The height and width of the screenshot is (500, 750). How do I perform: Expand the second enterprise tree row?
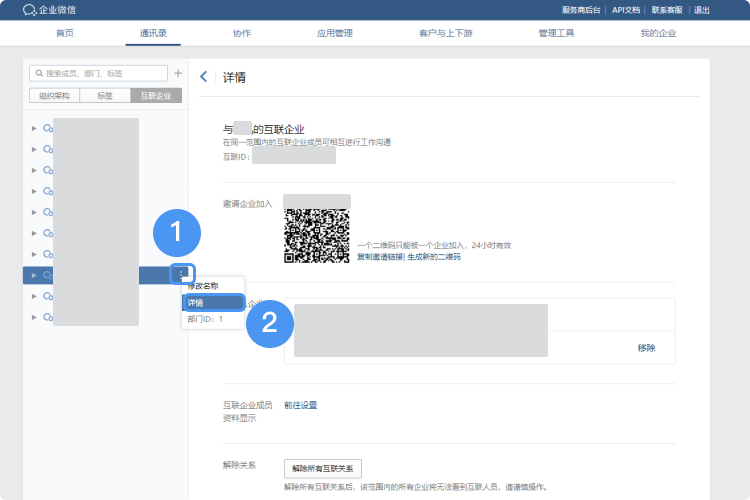pyautogui.click(x=34, y=149)
